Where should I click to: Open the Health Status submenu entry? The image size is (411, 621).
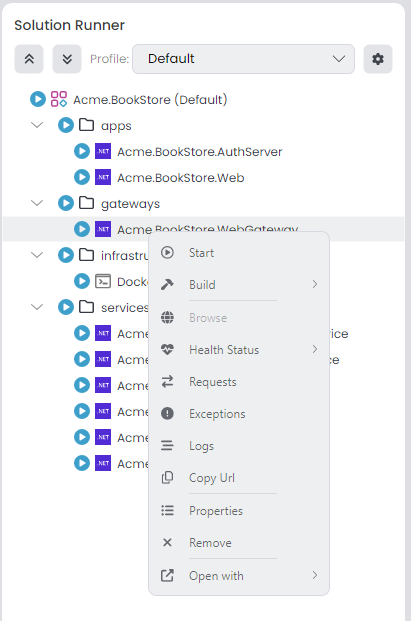coord(239,349)
